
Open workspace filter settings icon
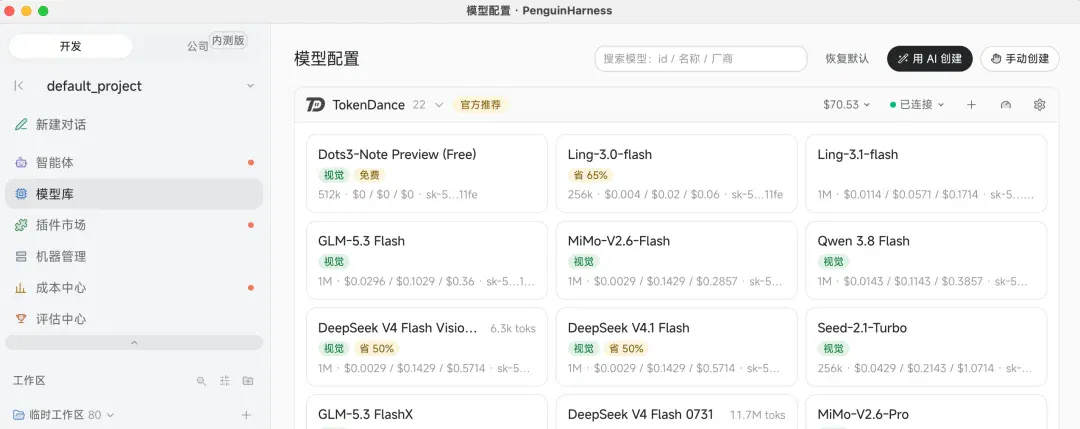click(x=225, y=381)
